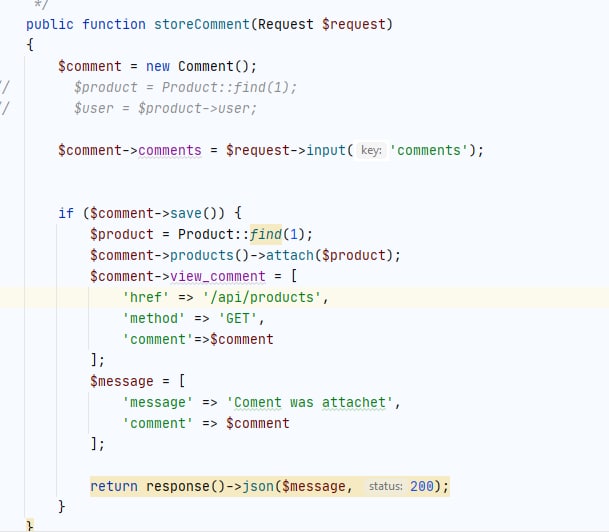The height and width of the screenshot is (532, 609).
Task: Click the json method call
Action: [258, 486]
